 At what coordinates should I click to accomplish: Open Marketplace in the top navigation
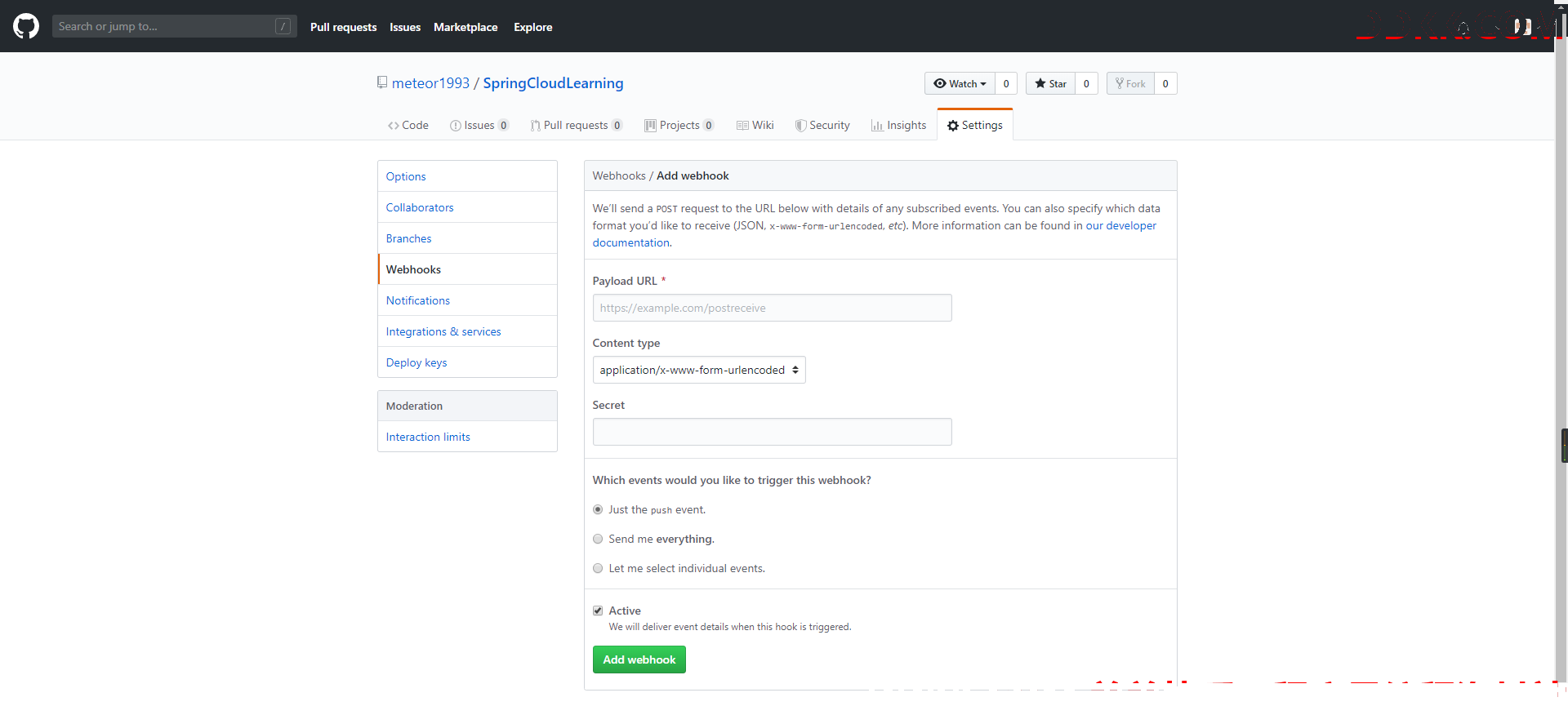pyautogui.click(x=465, y=27)
